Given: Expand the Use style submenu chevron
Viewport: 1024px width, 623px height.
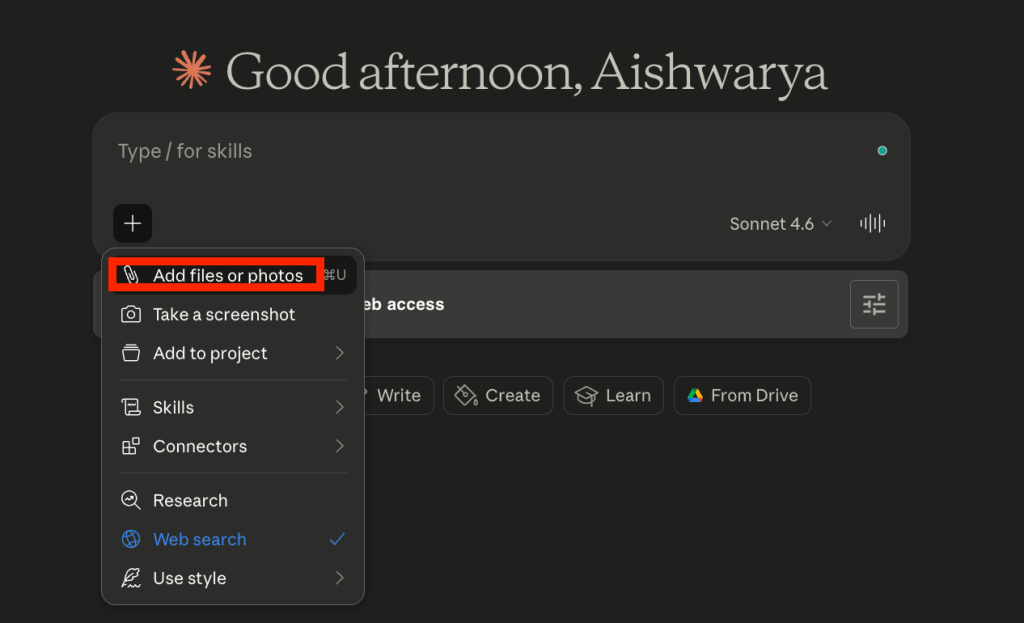Looking at the screenshot, I should pos(340,578).
